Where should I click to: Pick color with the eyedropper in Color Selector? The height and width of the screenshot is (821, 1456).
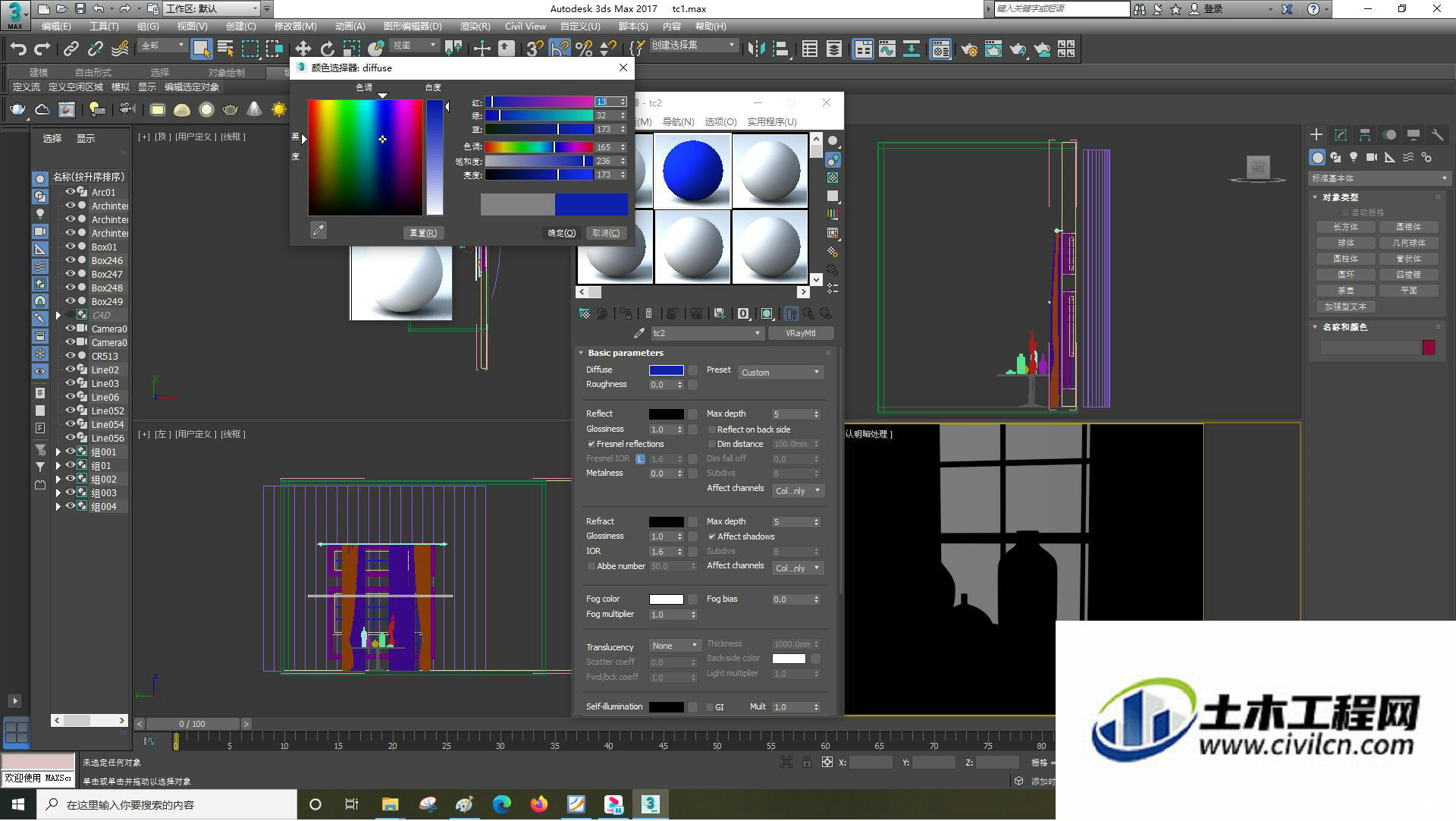318,230
